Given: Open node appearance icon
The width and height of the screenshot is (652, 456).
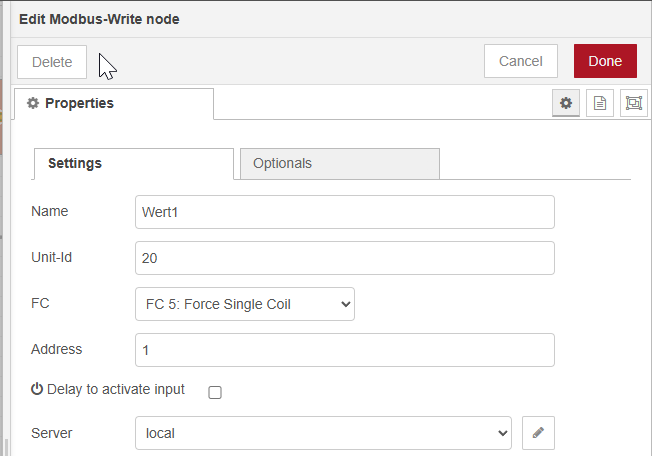Looking at the screenshot, I should pyautogui.click(x=634, y=103).
